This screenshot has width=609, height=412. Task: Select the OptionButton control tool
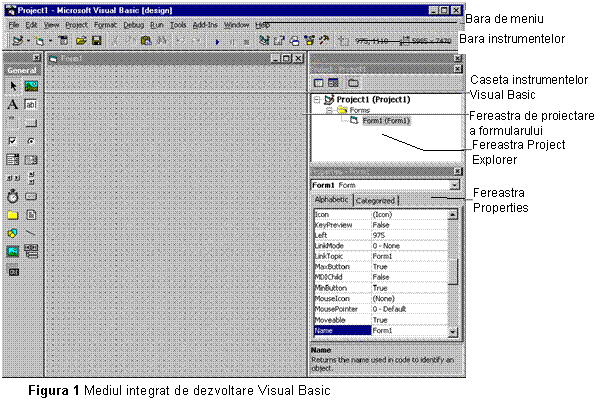[x=31, y=141]
